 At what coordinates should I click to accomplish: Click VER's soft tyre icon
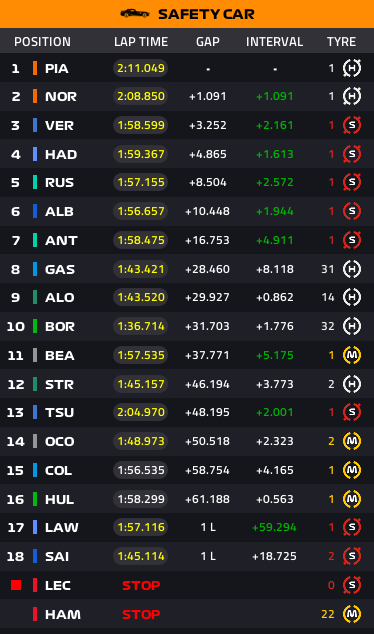point(352,125)
